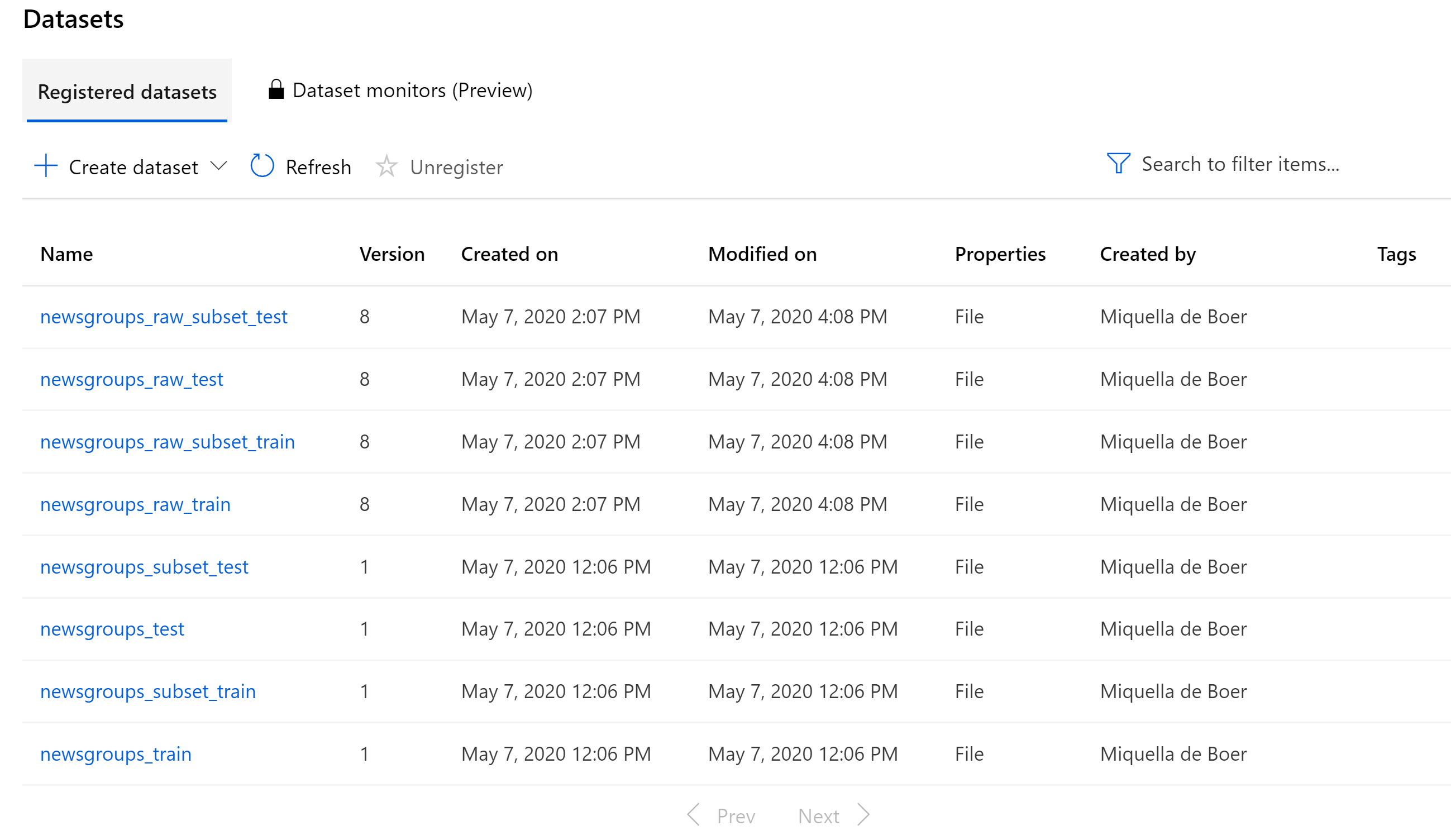The width and height of the screenshot is (1451, 840).
Task: Click the circular Refresh icon
Action: (262, 166)
